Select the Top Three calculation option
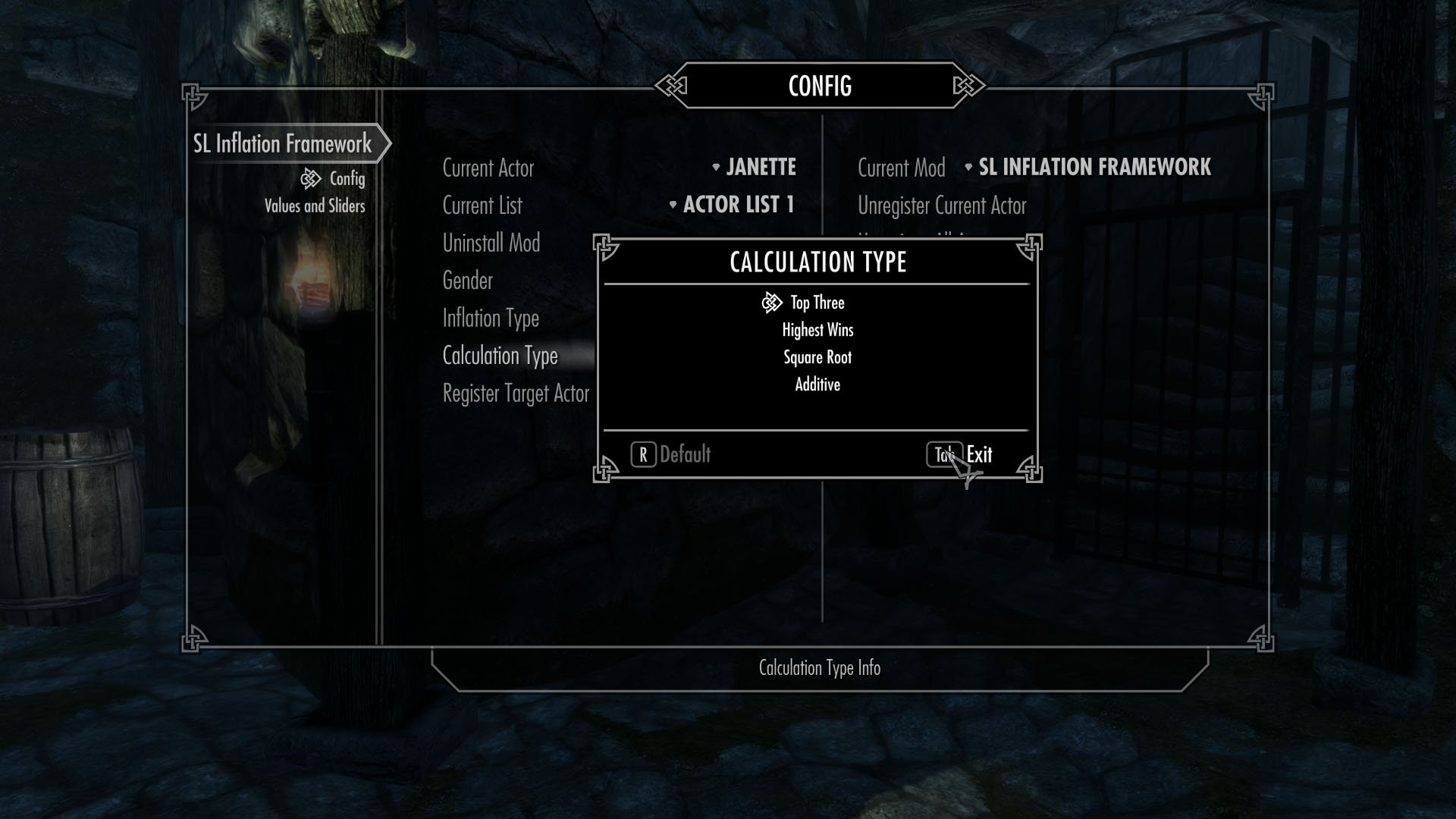 point(817,302)
